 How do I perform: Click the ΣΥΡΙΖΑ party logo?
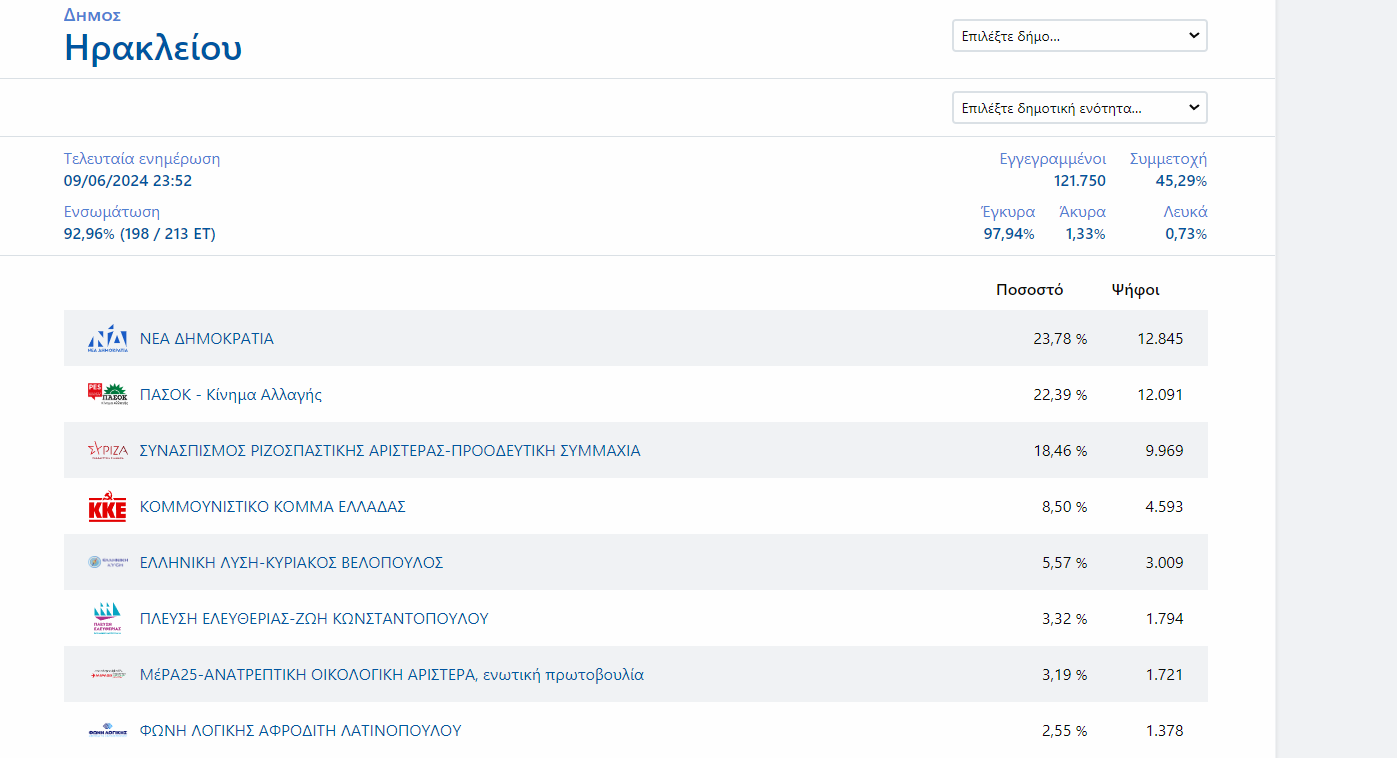click(x=107, y=451)
